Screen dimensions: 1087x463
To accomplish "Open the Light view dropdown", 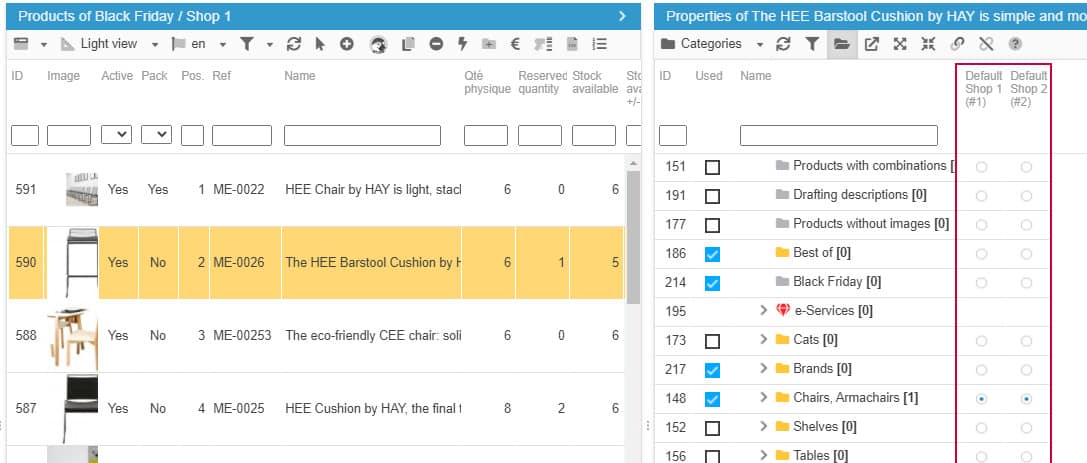I will point(155,44).
